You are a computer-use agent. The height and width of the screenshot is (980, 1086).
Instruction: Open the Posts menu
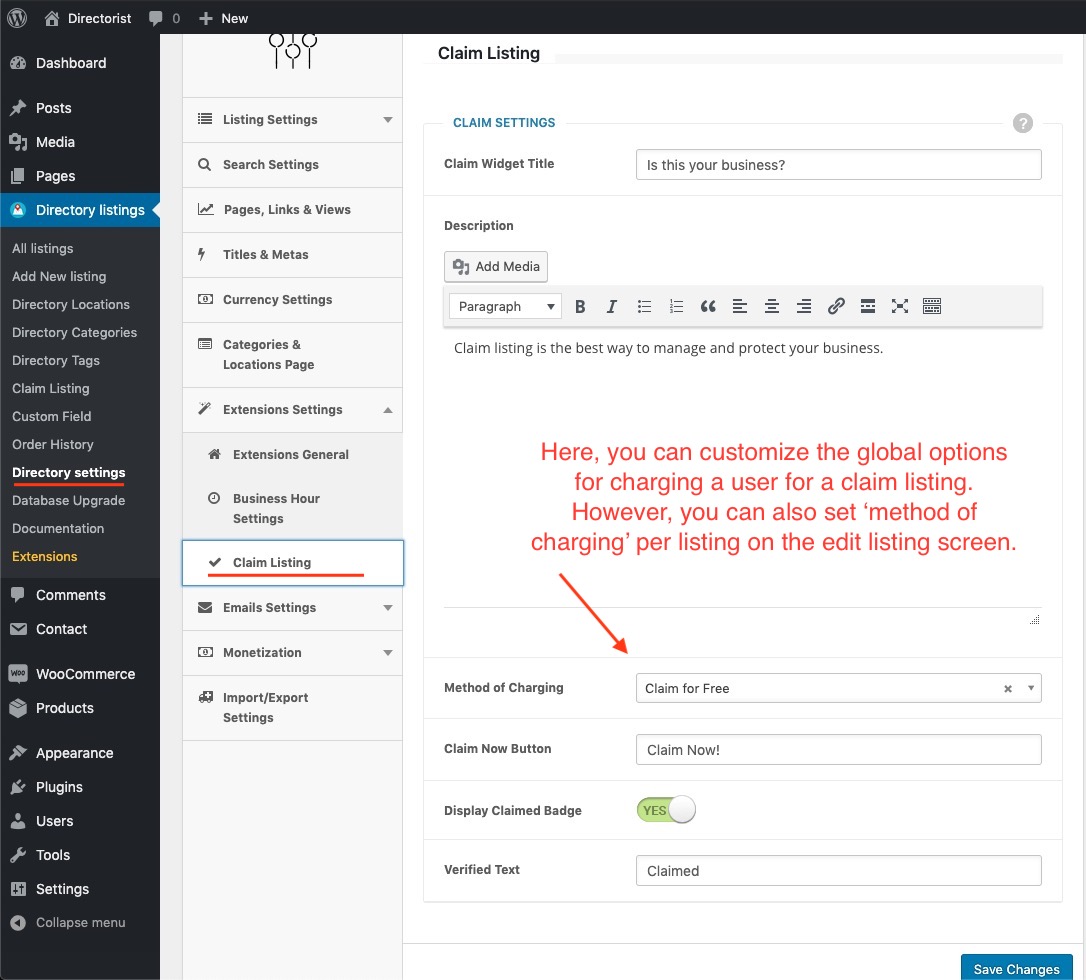click(x=80, y=108)
